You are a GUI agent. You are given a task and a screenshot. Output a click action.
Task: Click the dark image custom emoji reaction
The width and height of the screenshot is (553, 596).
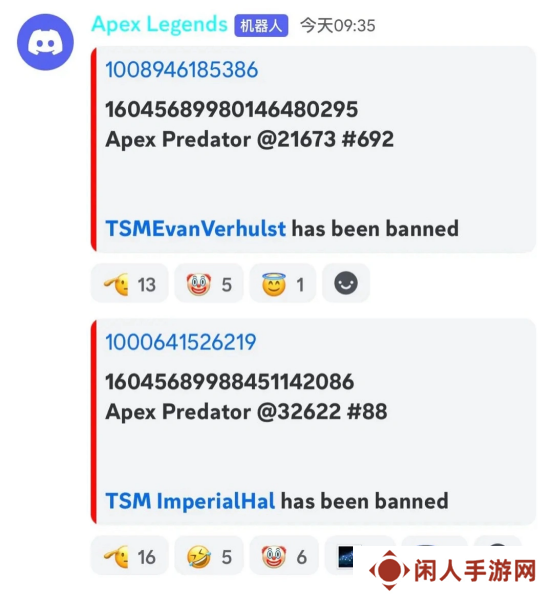pyautogui.click(x=345, y=557)
